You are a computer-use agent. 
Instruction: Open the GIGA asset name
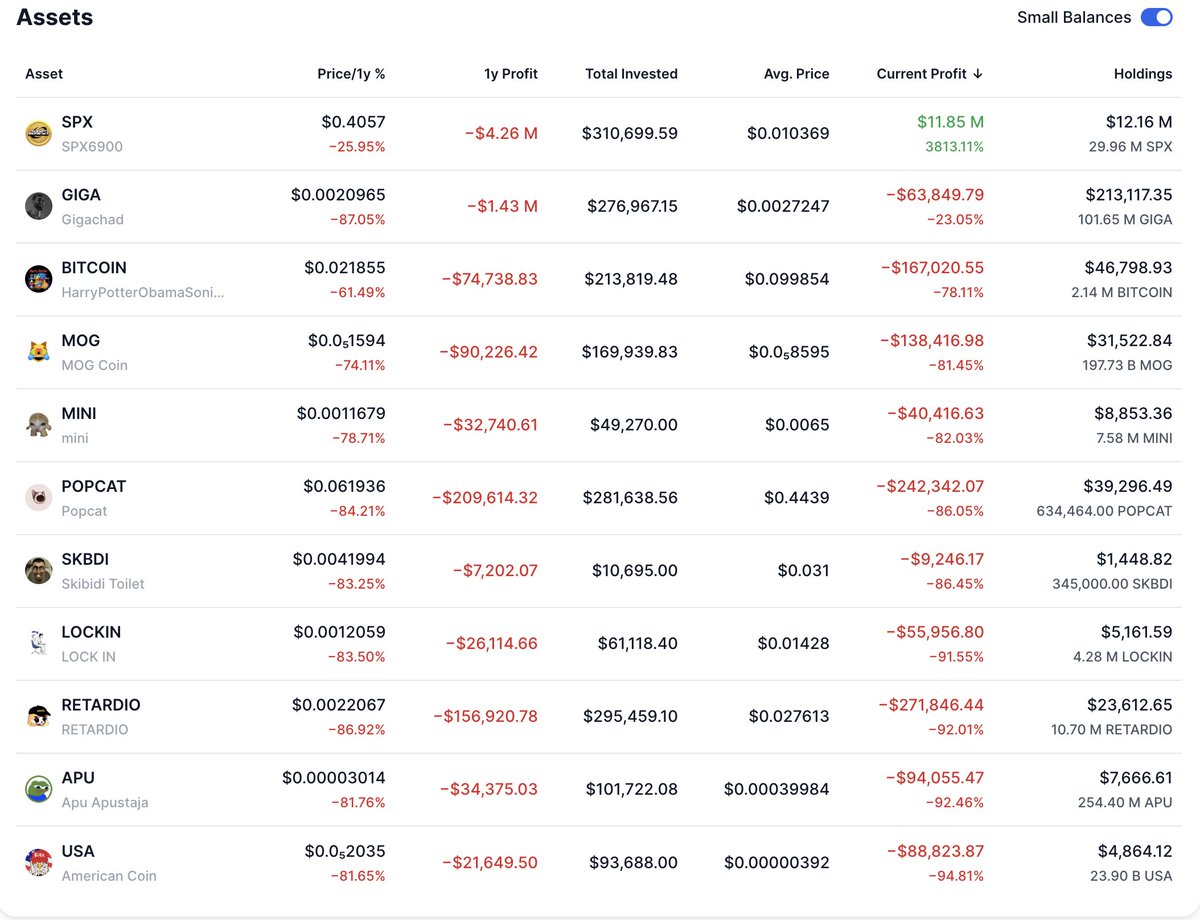(81, 195)
